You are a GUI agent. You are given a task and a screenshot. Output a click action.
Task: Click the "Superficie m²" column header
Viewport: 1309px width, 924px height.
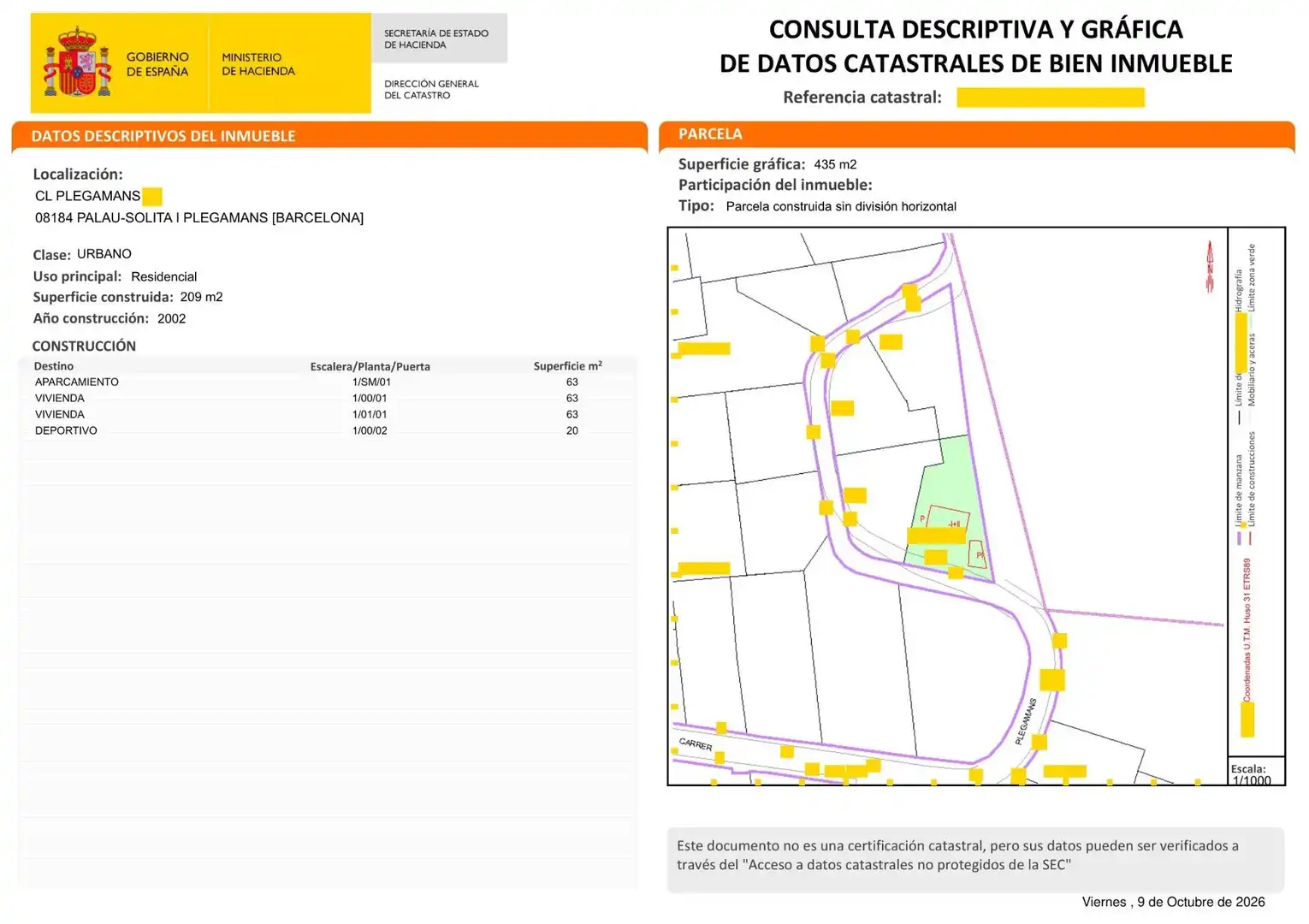568,365
